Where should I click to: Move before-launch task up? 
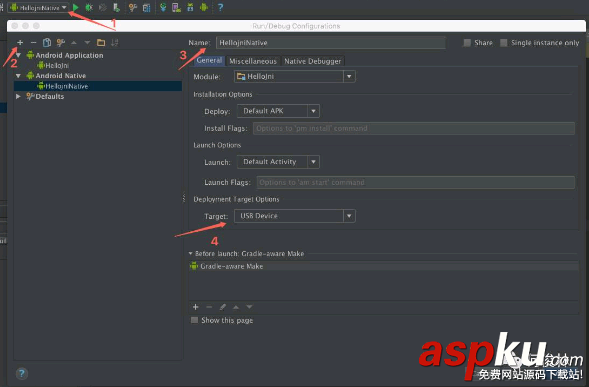[236, 307]
